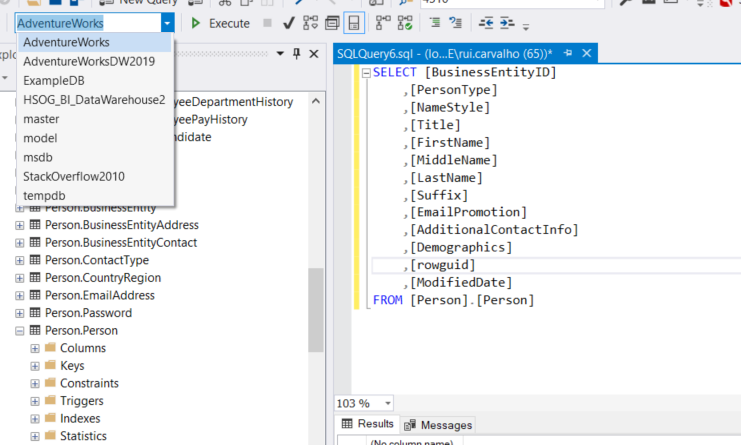Image resolution: width=741 pixels, height=445 pixels.
Task: Close the Object Explorer panel
Action: (x=314, y=54)
